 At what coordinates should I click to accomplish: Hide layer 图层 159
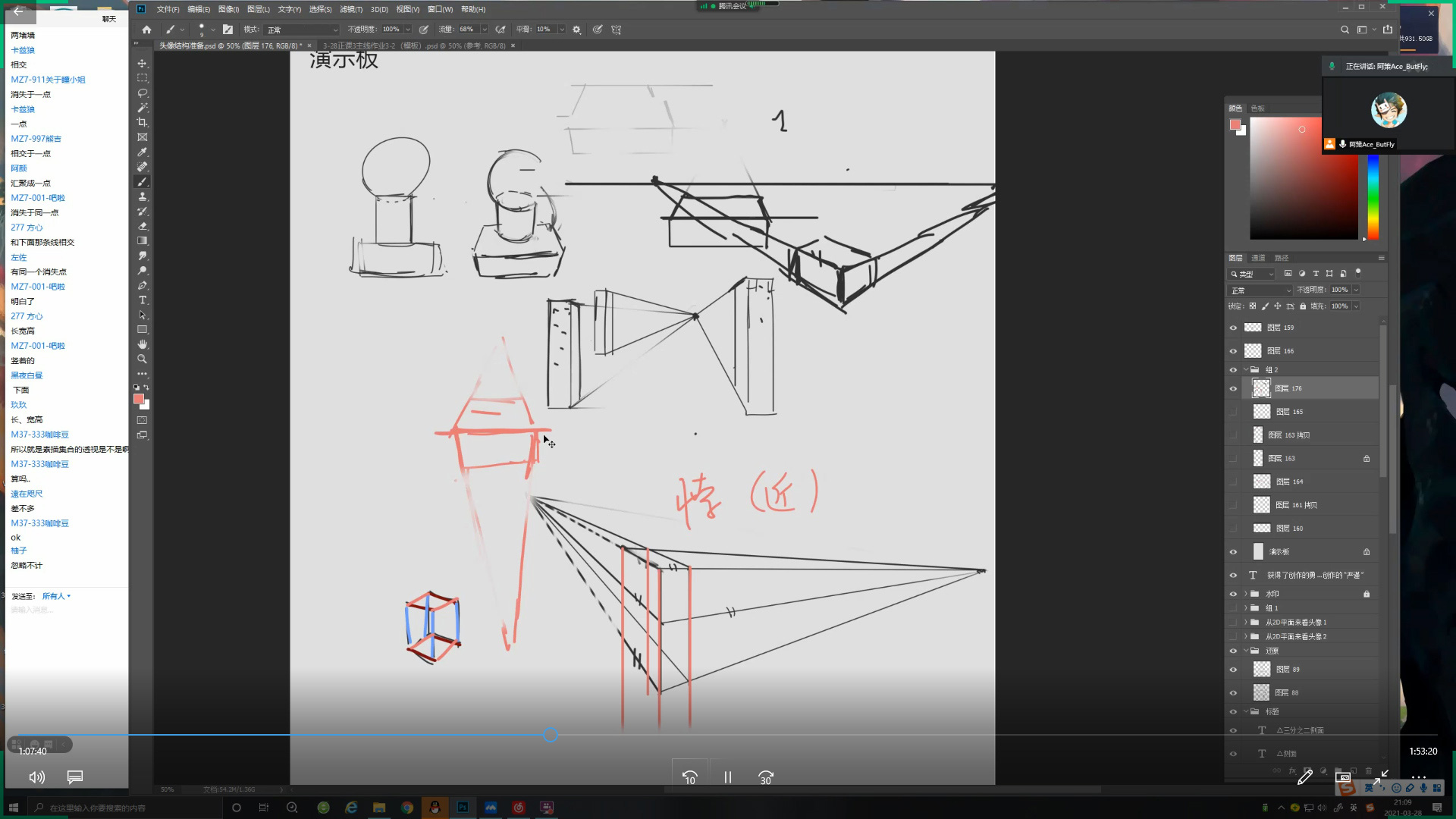coord(1233,328)
